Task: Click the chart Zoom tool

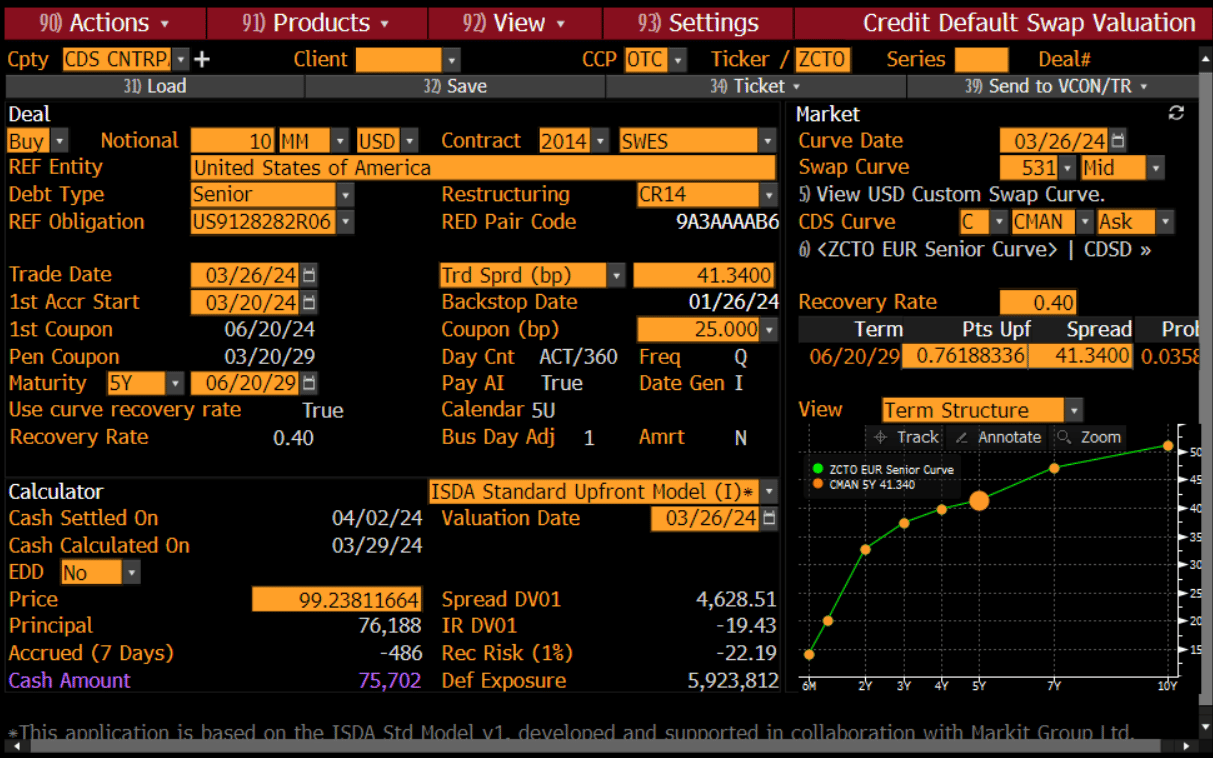Action: [1088, 437]
